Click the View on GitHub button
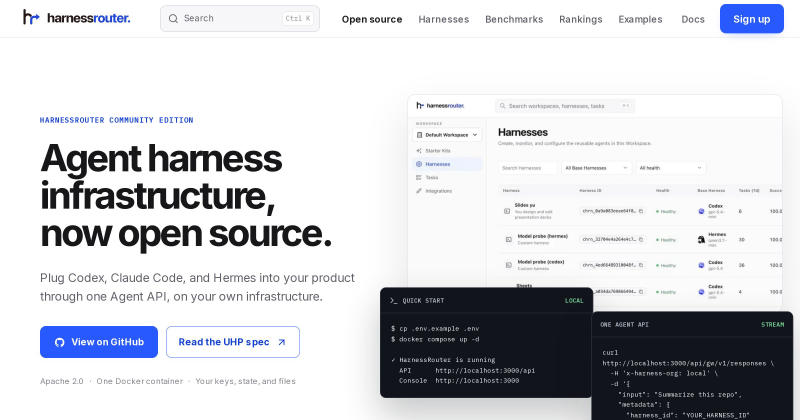The height and width of the screenshot is (420, 800). (99, 342)
